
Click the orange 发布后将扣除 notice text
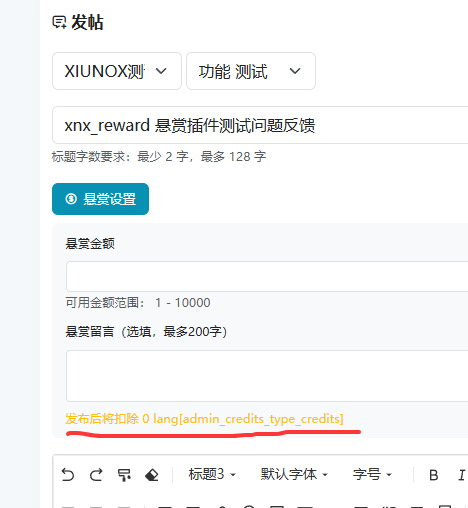coord(204,419)
